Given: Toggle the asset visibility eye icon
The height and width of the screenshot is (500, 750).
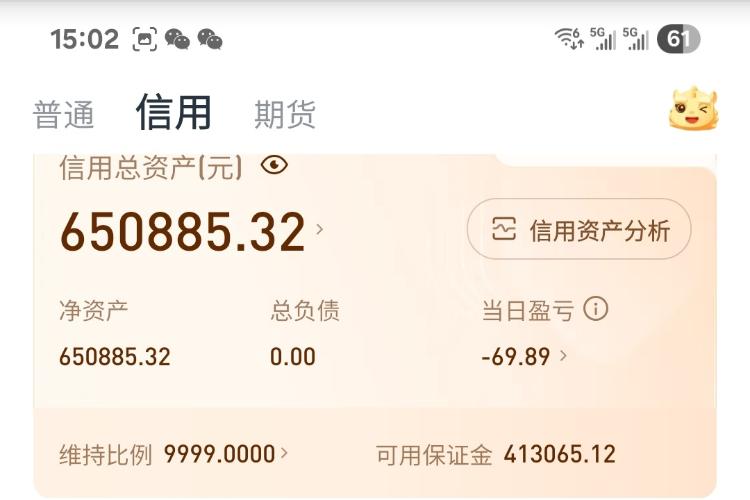Looking at the screenshot, I should click(x=274, y=165).
